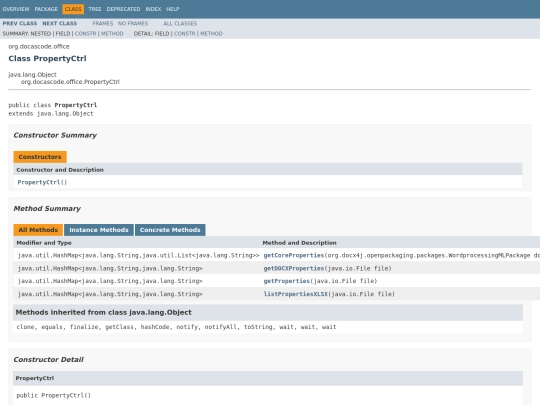Switch to Instance Methods tab
The image size is (540, 405).
click(x=99, y=230)
